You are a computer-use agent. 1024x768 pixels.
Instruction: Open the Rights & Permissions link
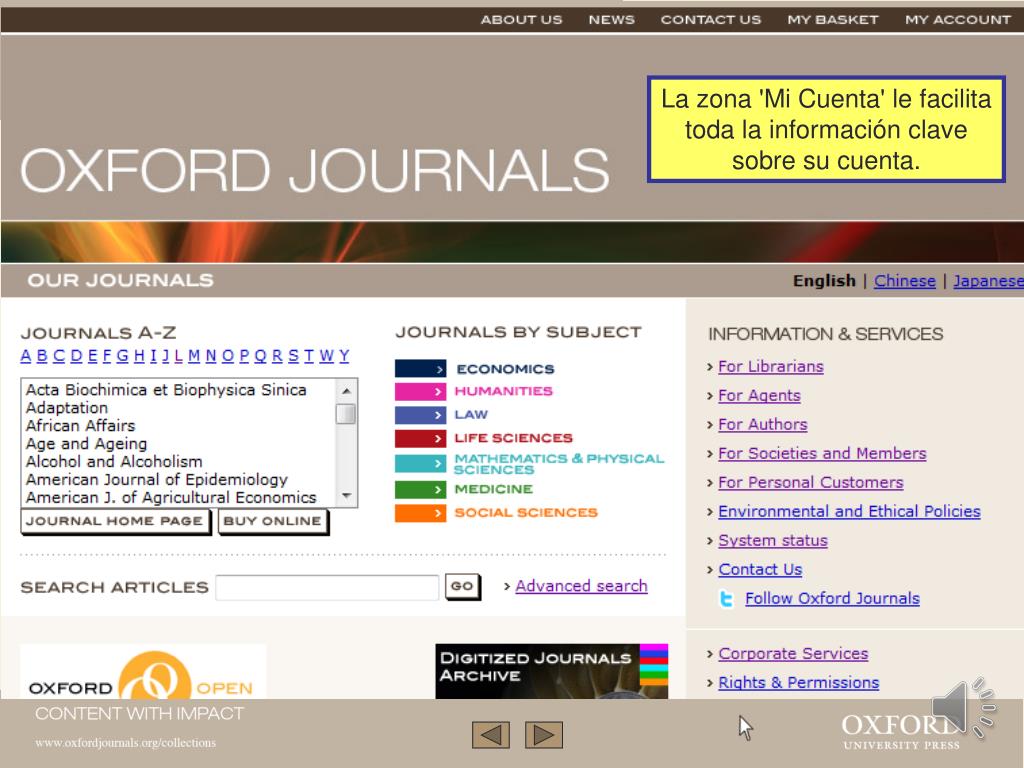click(x=799, y=682)
